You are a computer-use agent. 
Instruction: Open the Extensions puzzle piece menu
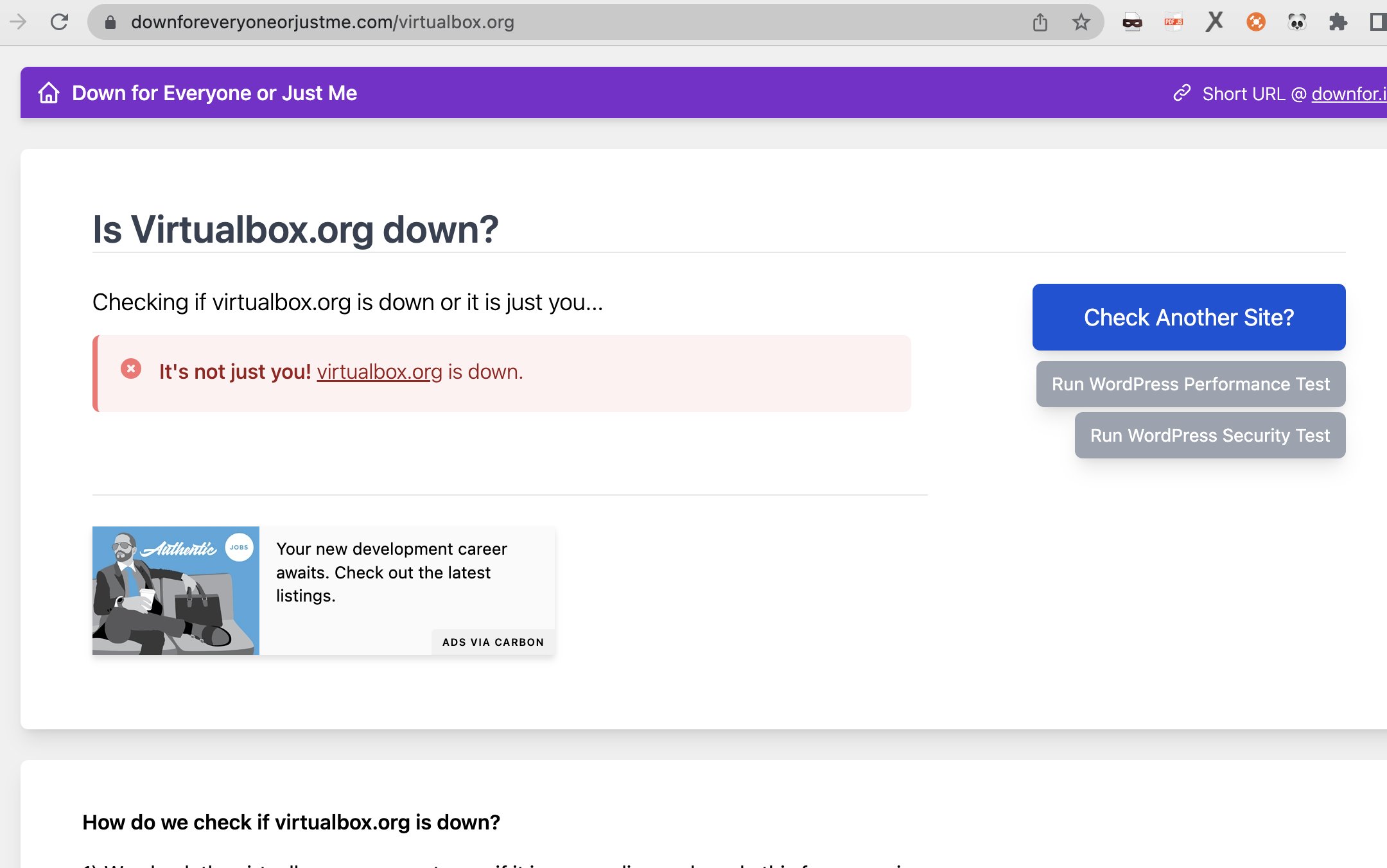pyautogui.click(x=1338, y=22)
